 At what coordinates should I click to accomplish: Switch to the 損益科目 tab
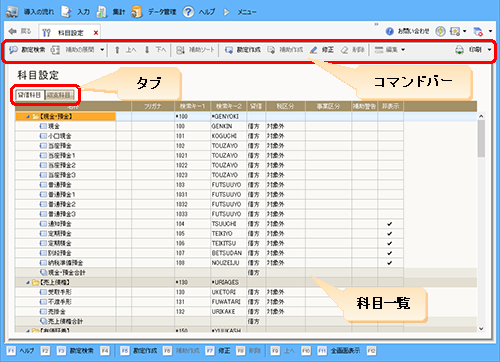(x=59, y=95)
